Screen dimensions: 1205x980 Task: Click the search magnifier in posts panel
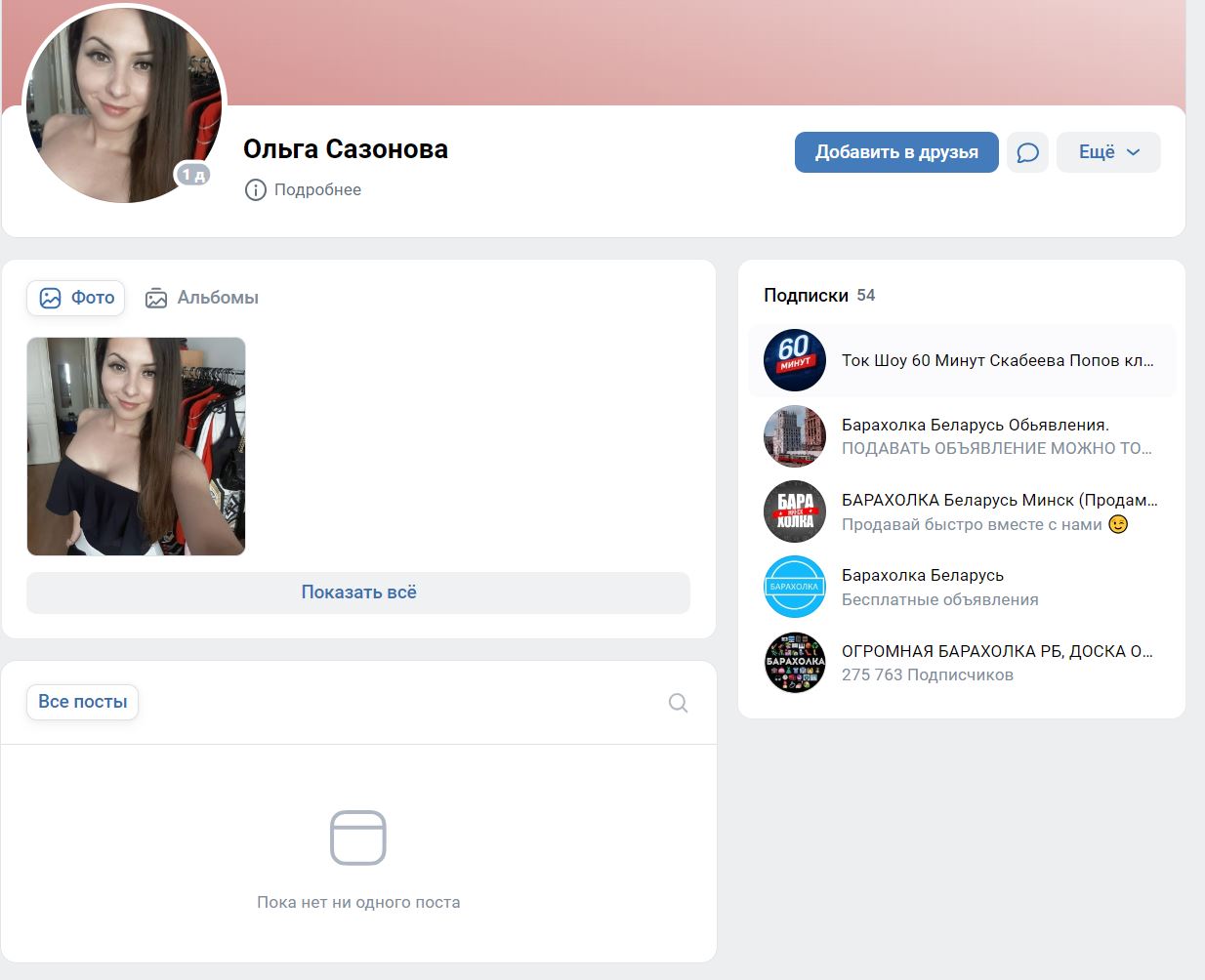click(677, 702)
